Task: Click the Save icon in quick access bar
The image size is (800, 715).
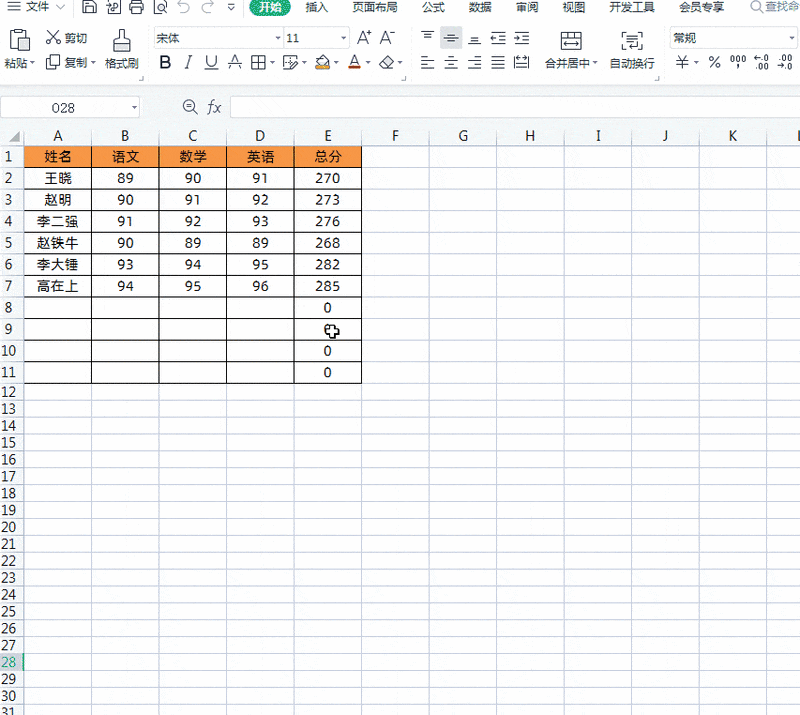Action: [89, 7]
